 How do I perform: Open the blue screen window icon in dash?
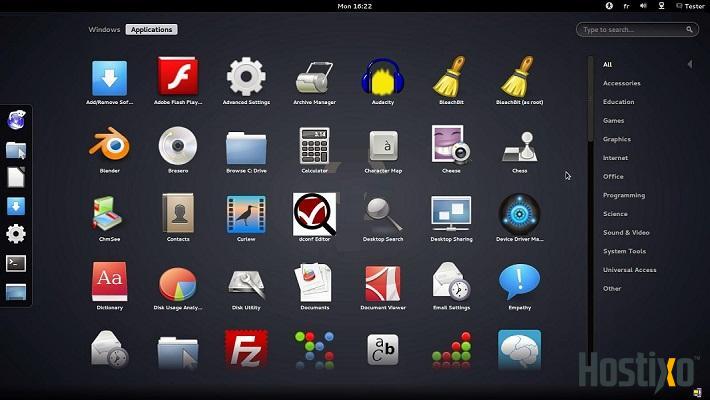[x=16, y=292]
